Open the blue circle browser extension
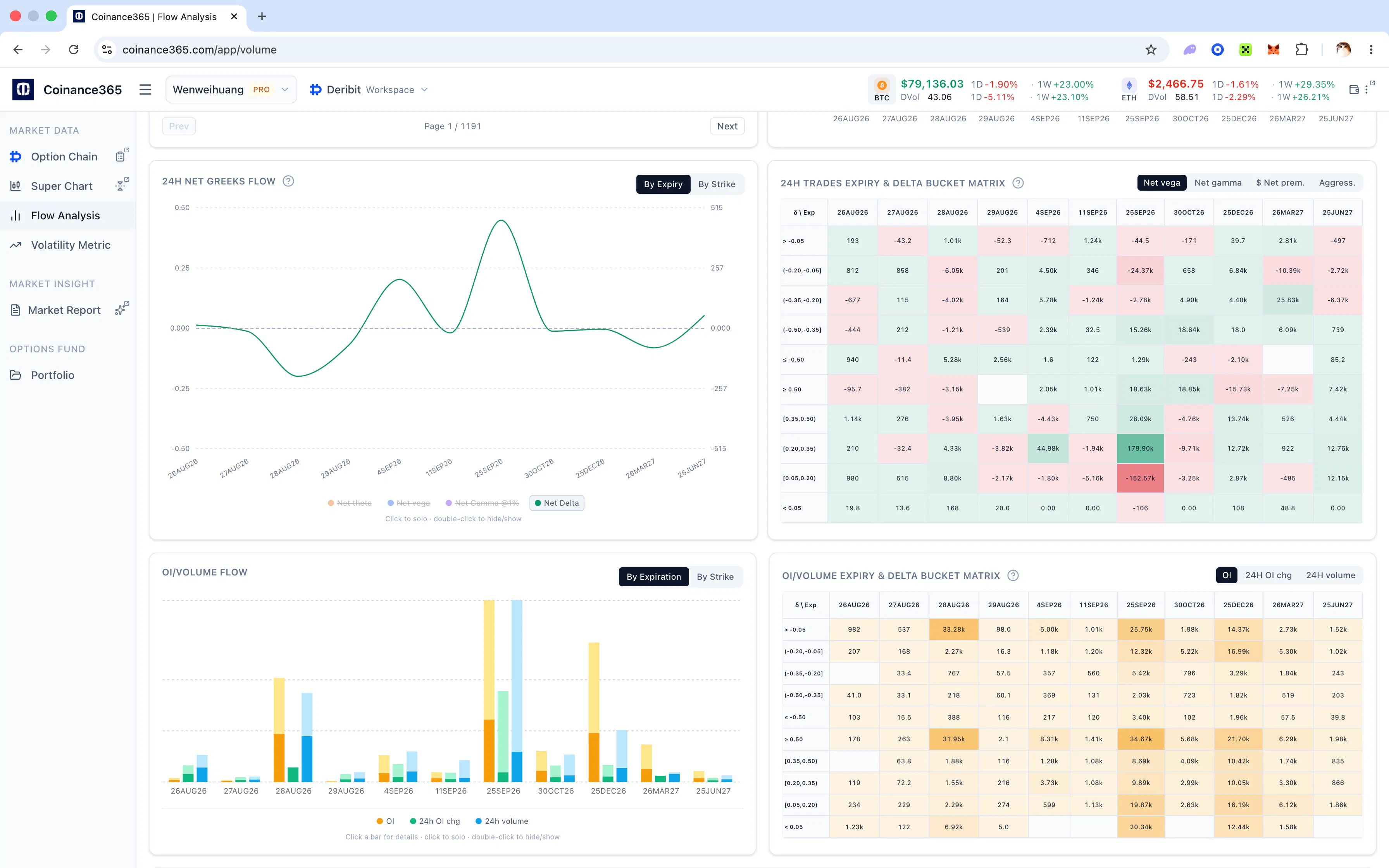Image resolution: width=1389 pixels, height=868 pixels. click(1217, 49)
